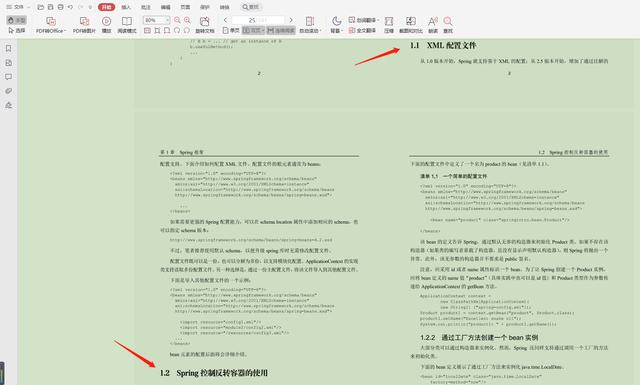Click the heading 1.2.2 通过工厂方法创建一个 bean 实例

pyautogui.click(x=479, y=338)
